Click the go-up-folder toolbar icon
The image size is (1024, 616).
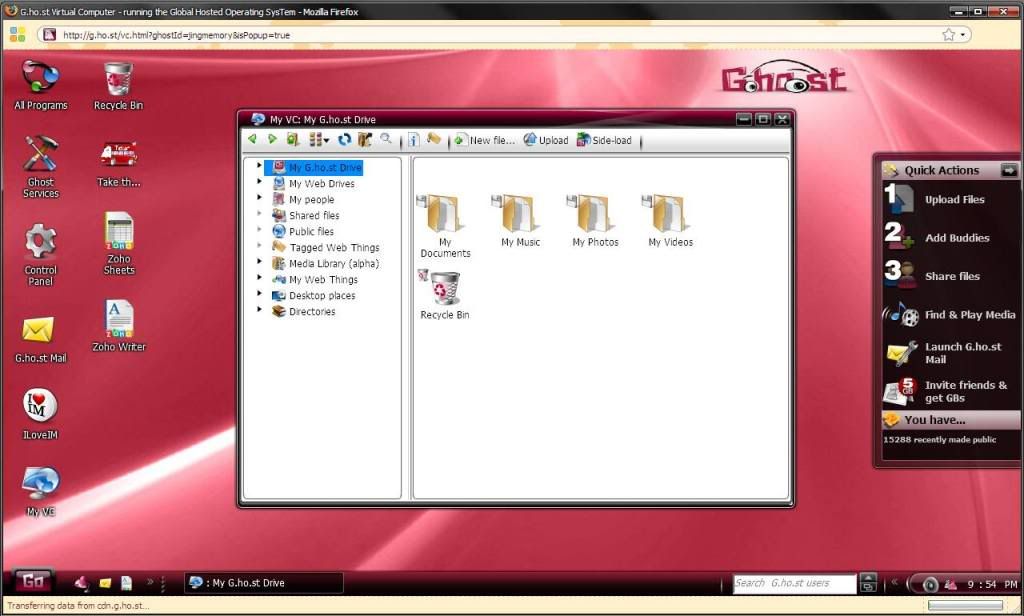tap(293, 139)
